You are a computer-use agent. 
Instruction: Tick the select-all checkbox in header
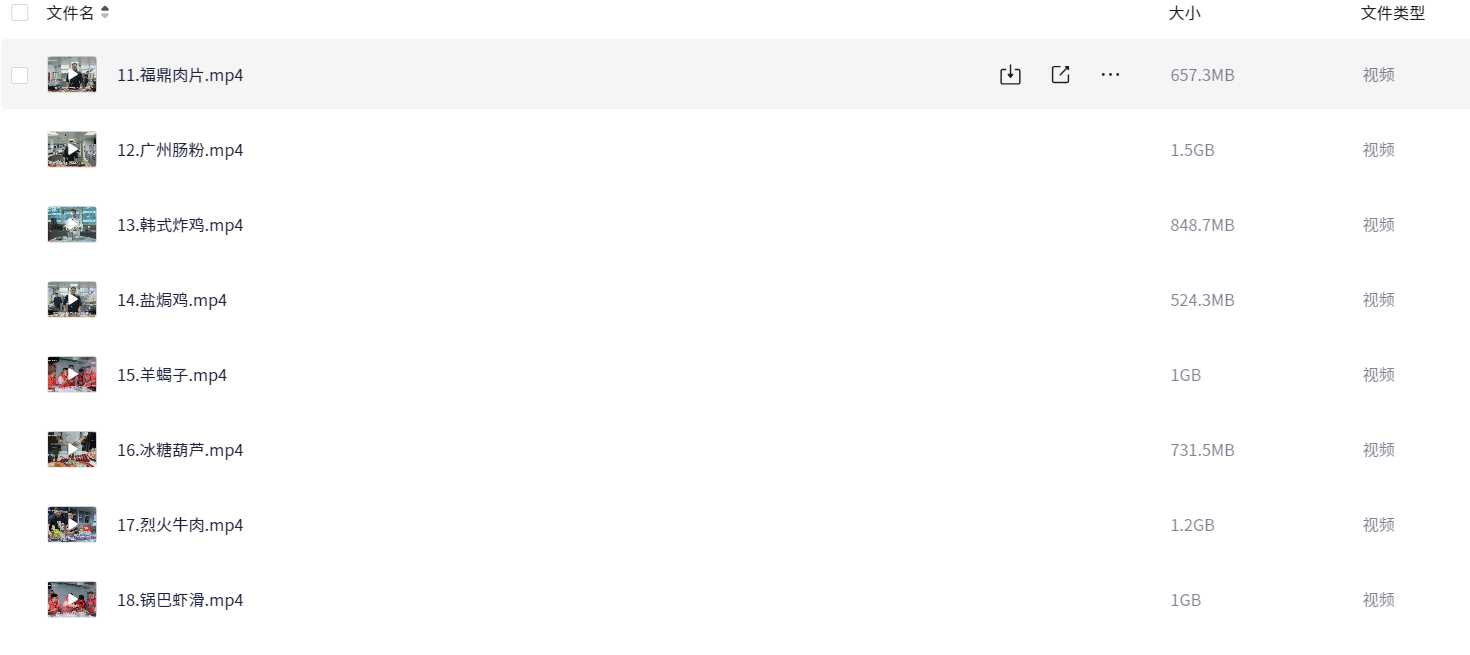point(20,13)
